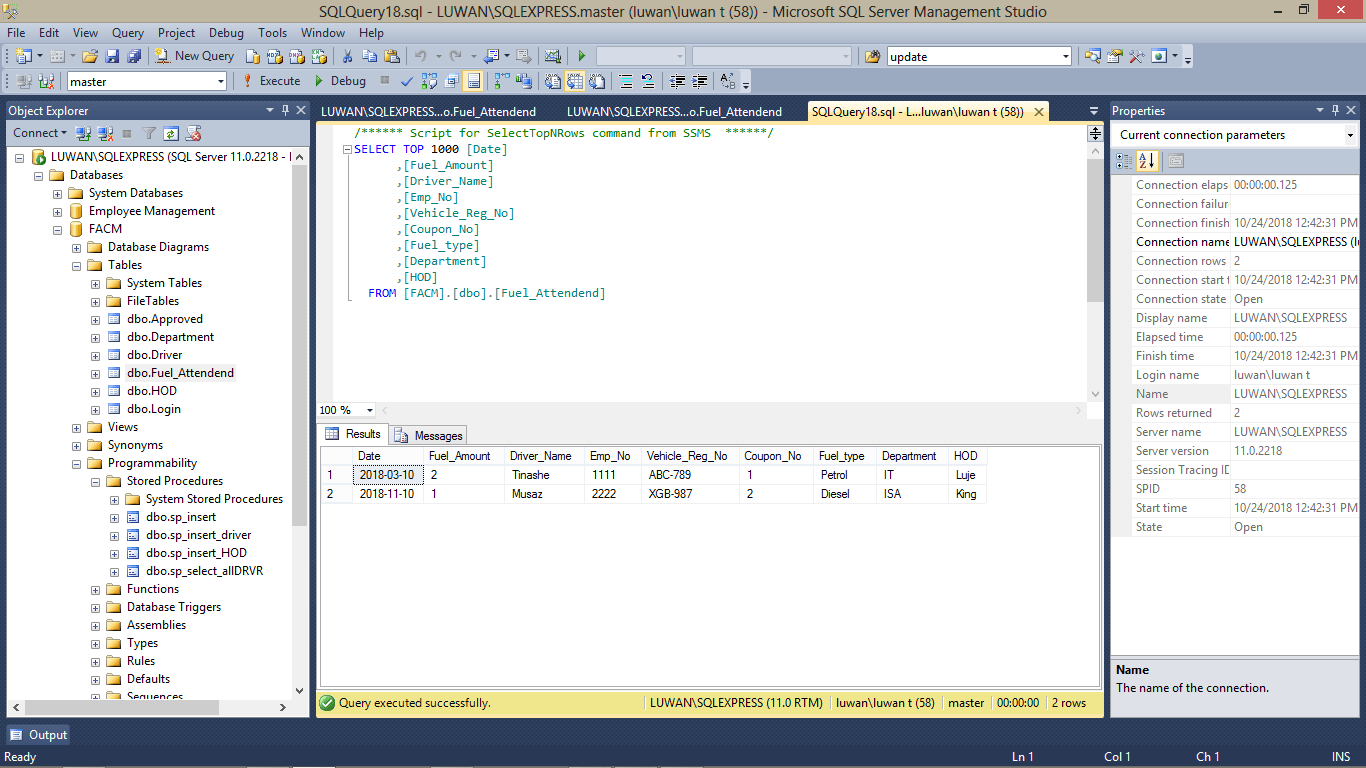Click the Parse query checkmark icon
This screenshot has height=768, width=1366.
point(407,81)
